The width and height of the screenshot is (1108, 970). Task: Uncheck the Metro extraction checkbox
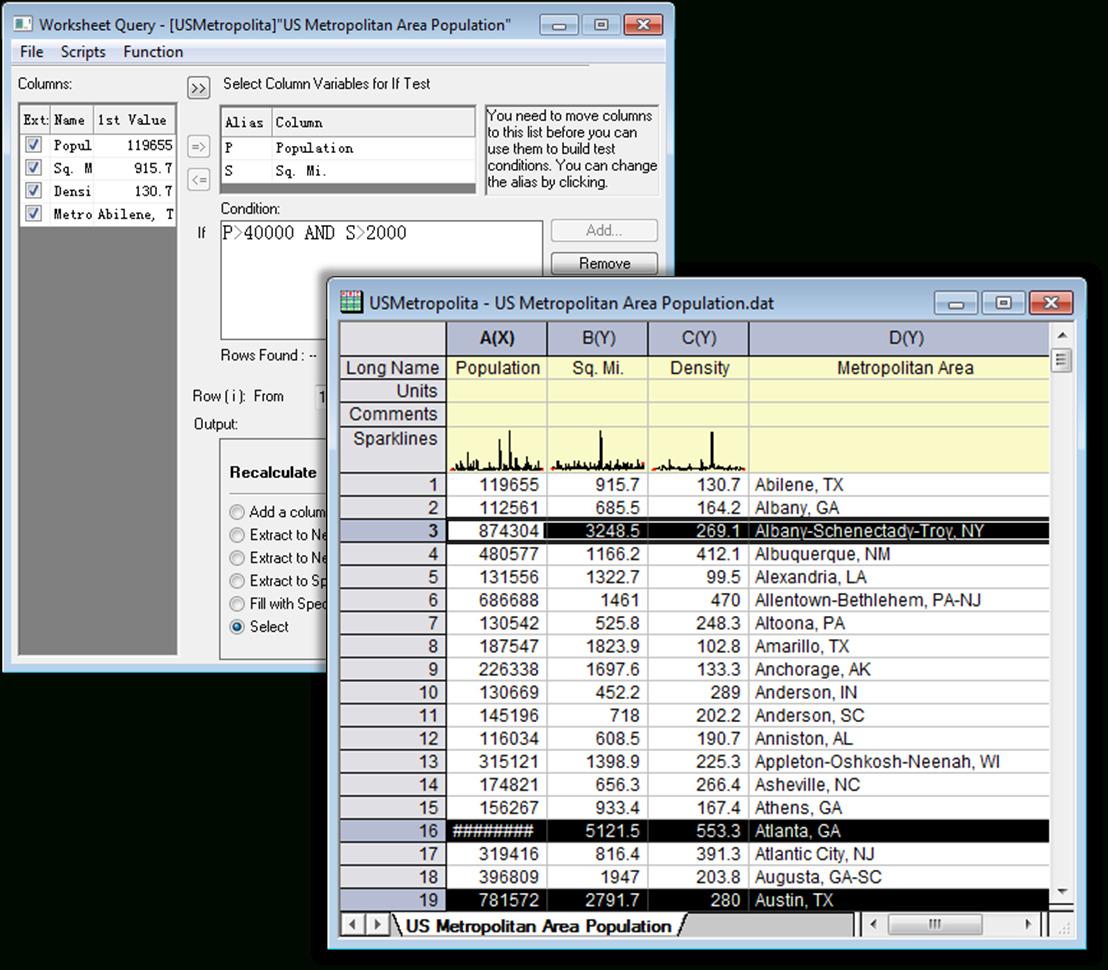click(31, 213)
